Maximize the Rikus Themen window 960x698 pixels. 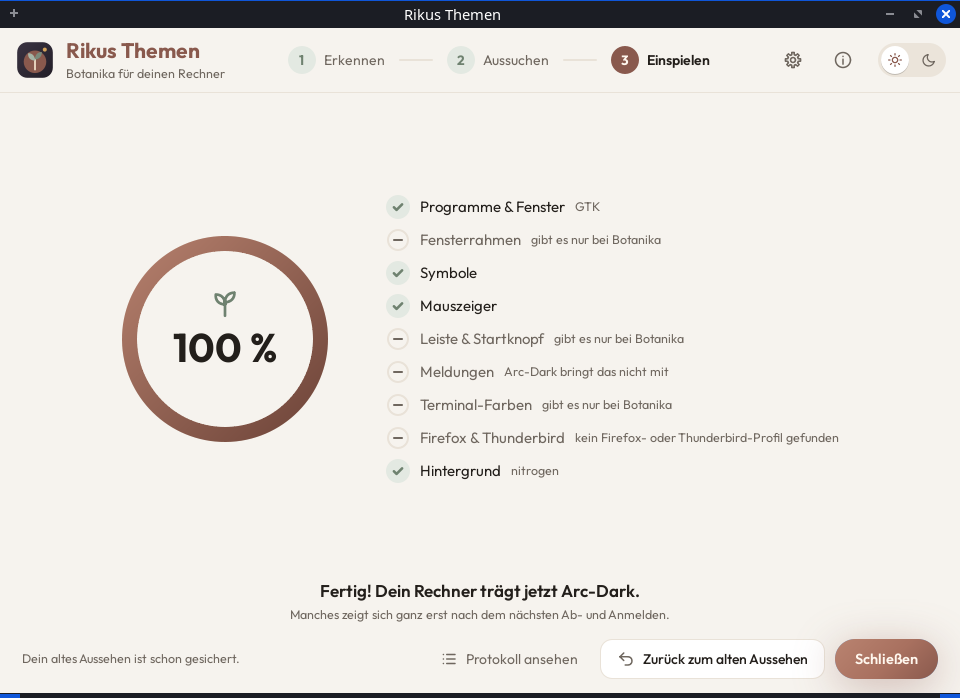pos(918,14)
